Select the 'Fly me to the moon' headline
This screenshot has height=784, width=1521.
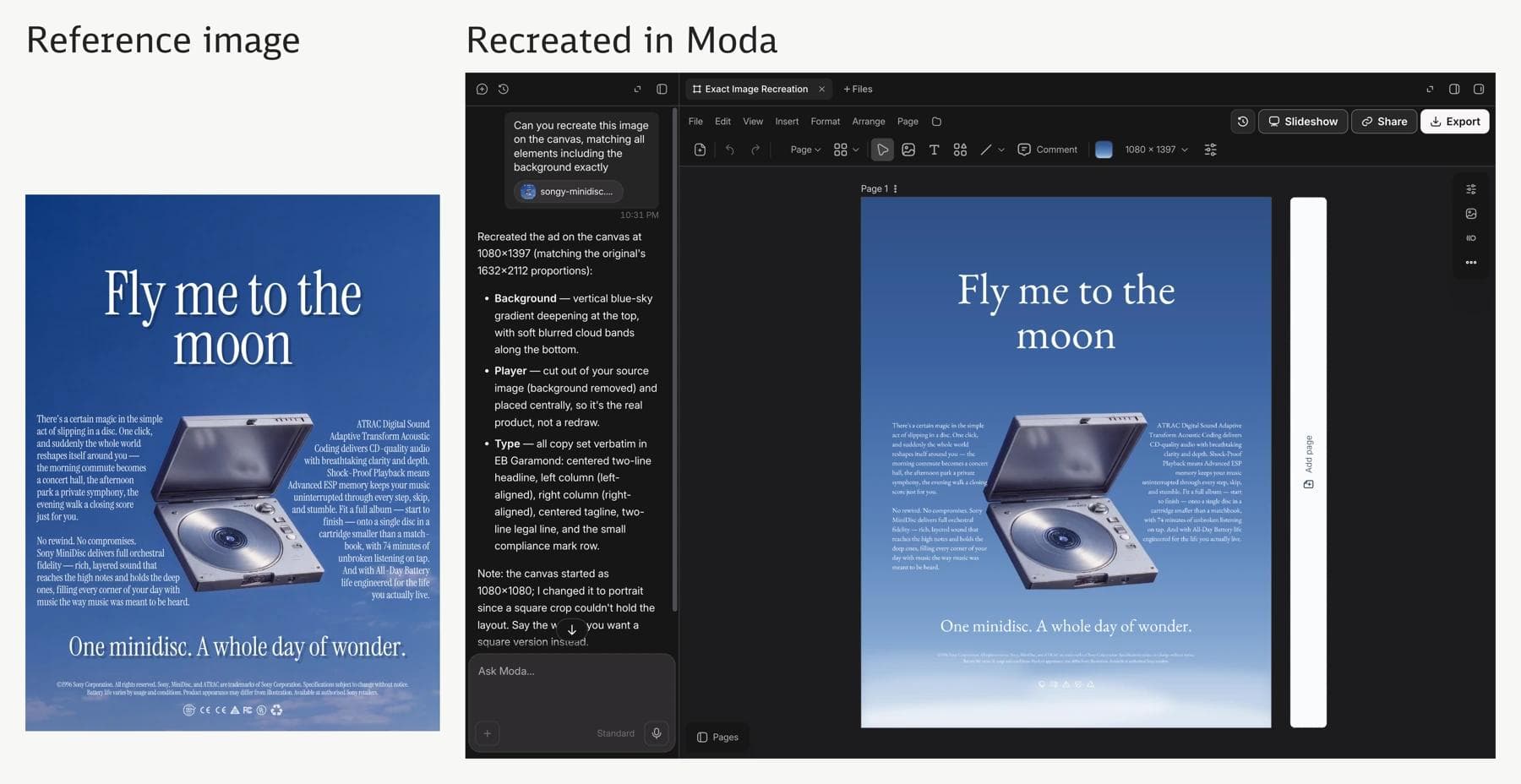click(1066, 313)
